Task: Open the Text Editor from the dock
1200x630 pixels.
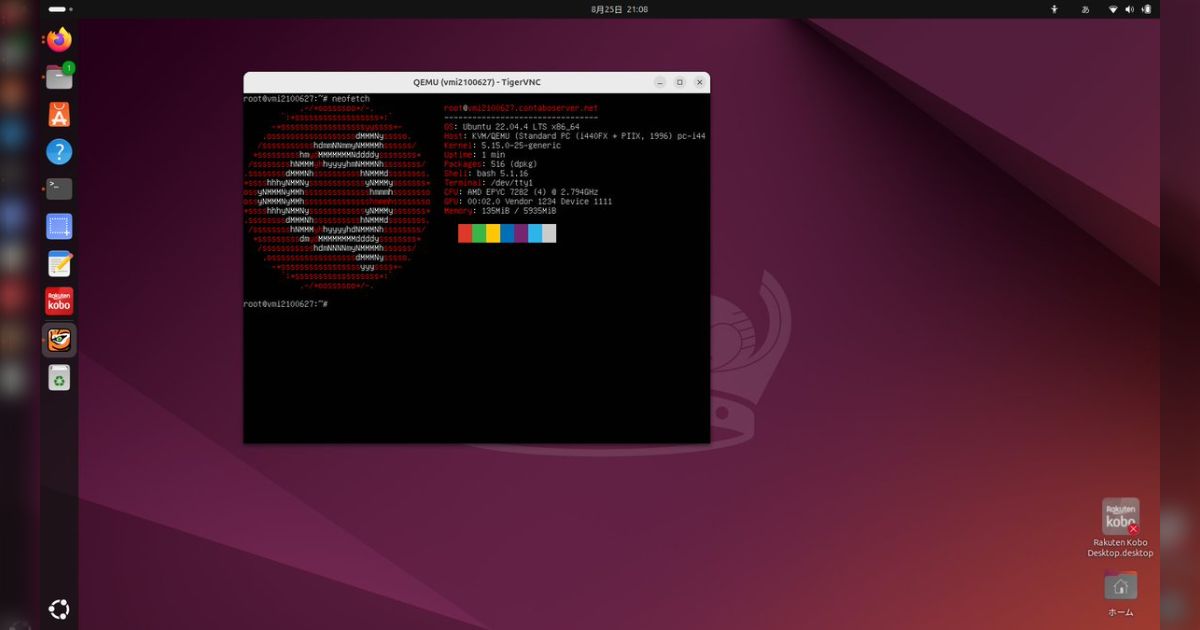Action: click(x=58, y=263)
